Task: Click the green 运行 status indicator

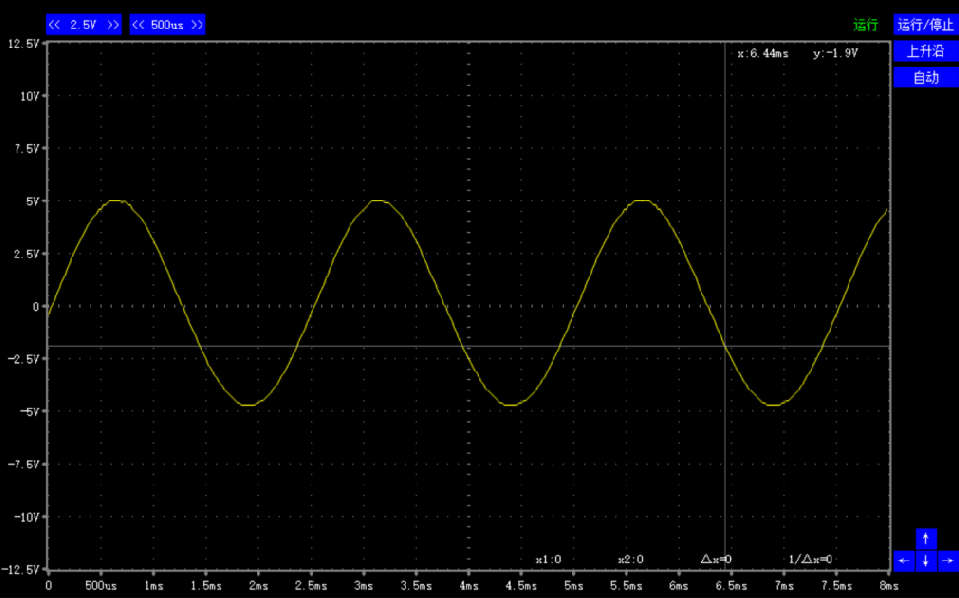Action: tap(865, 24)
